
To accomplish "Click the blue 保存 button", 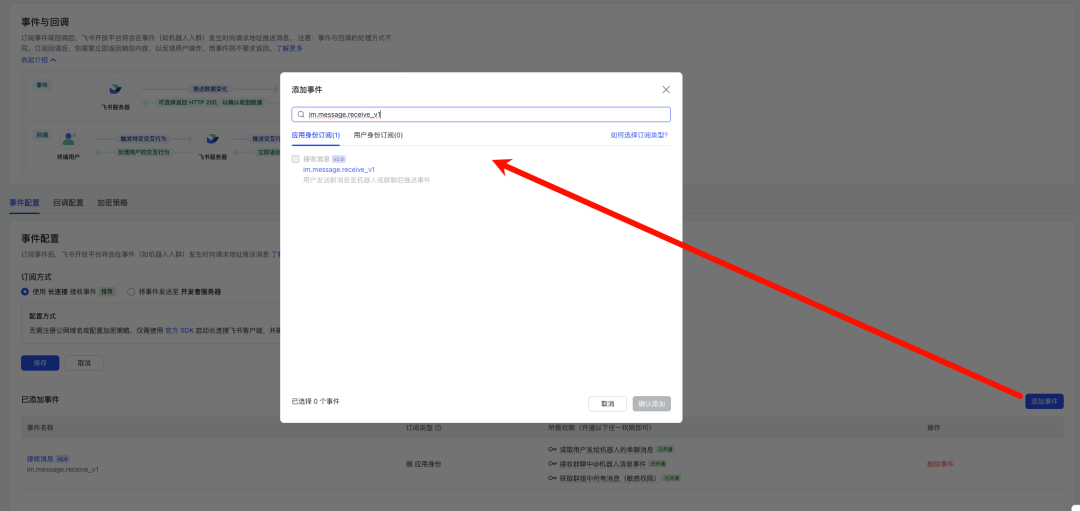I will (x=40, y=363).
